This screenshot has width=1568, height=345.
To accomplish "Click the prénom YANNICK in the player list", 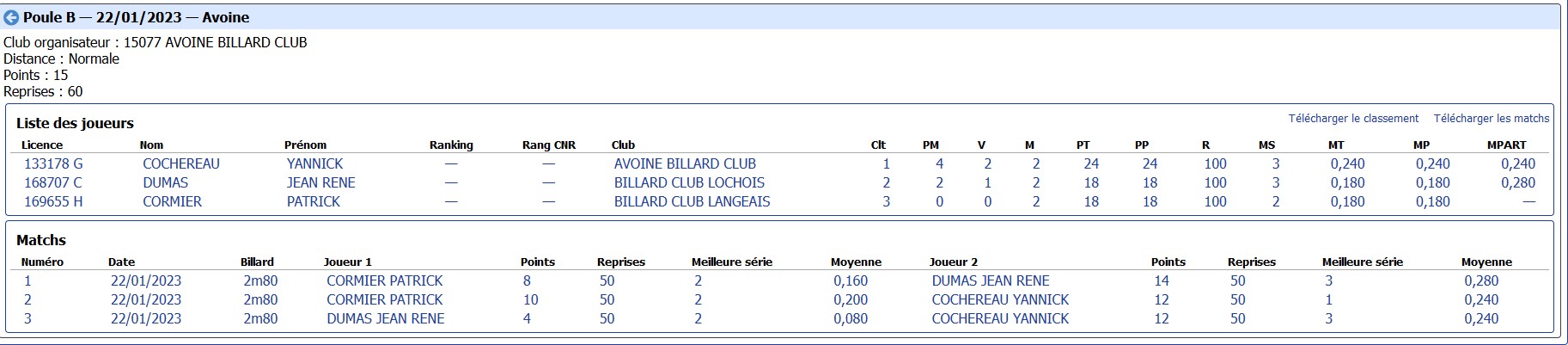I will click(315, 163).
